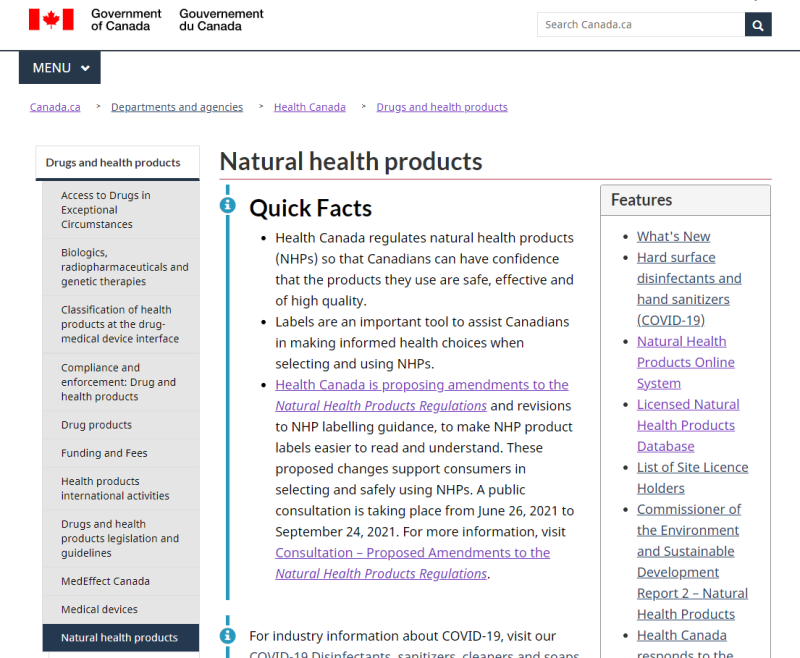Click the COVID-19 industry info circle icon
800x658 pixels.
[228, 636]
